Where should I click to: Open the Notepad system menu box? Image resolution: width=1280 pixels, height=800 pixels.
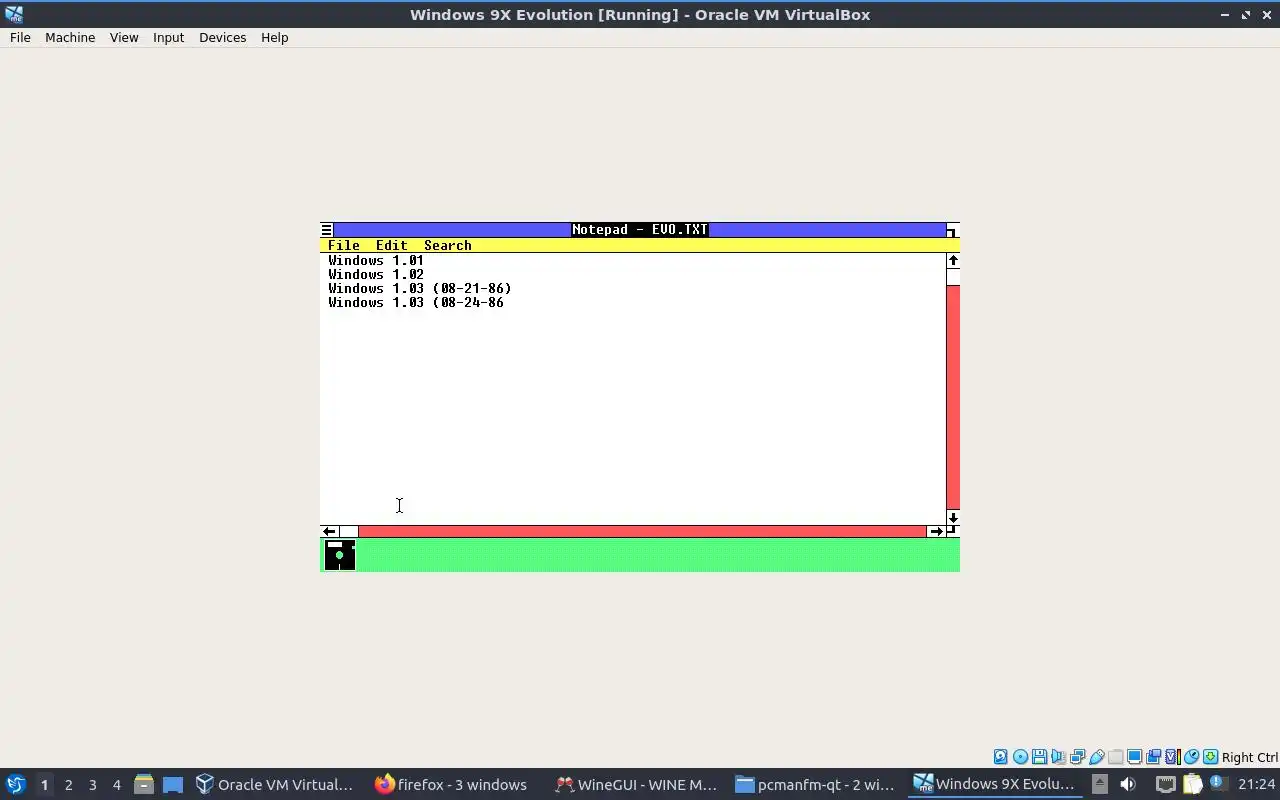point(326,230)
